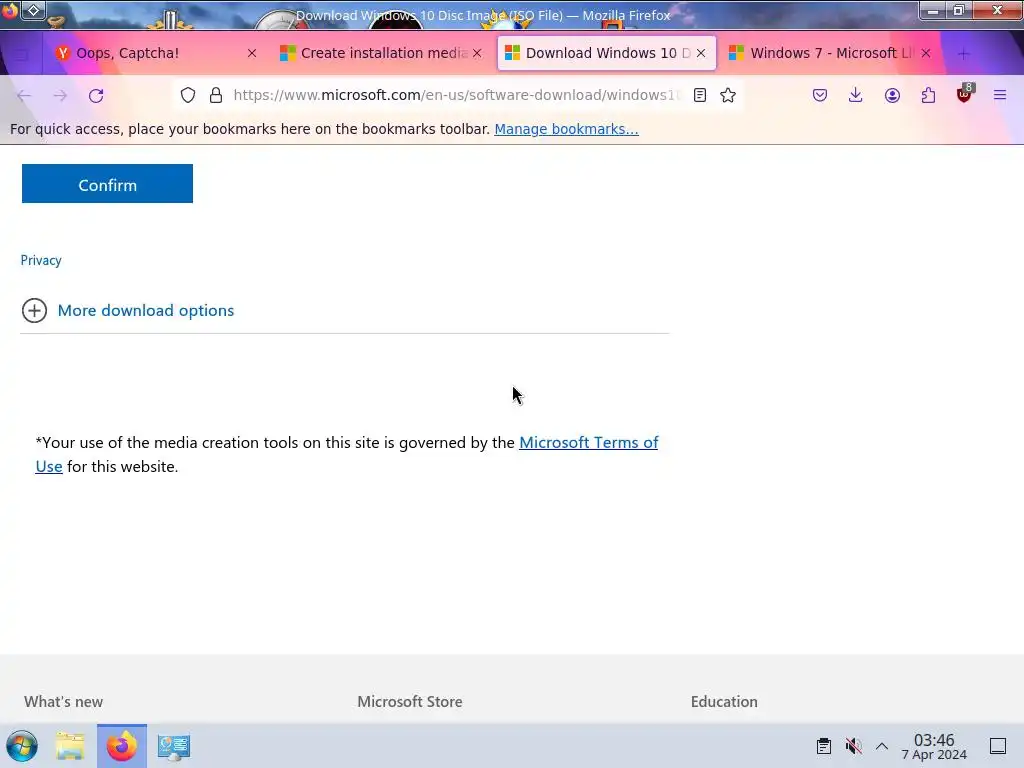
Task: View site security padlock info
Action: coord(216,95)
